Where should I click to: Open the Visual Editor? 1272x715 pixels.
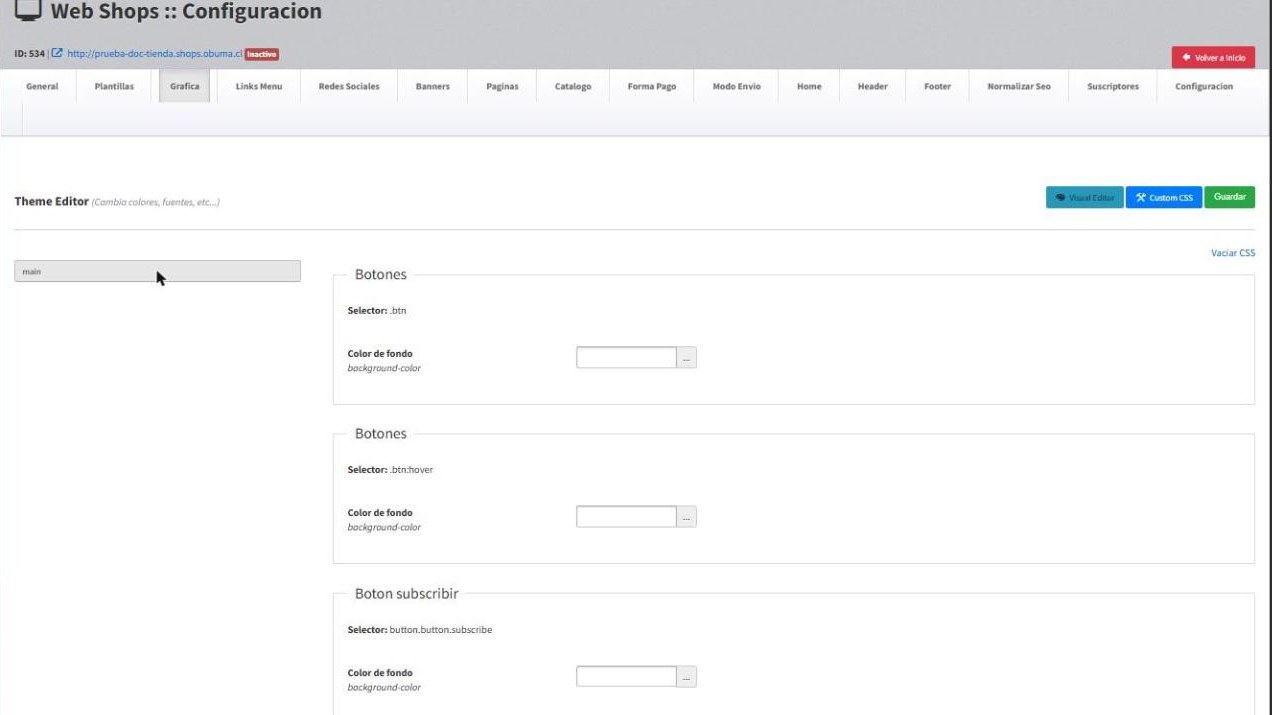1085,197
